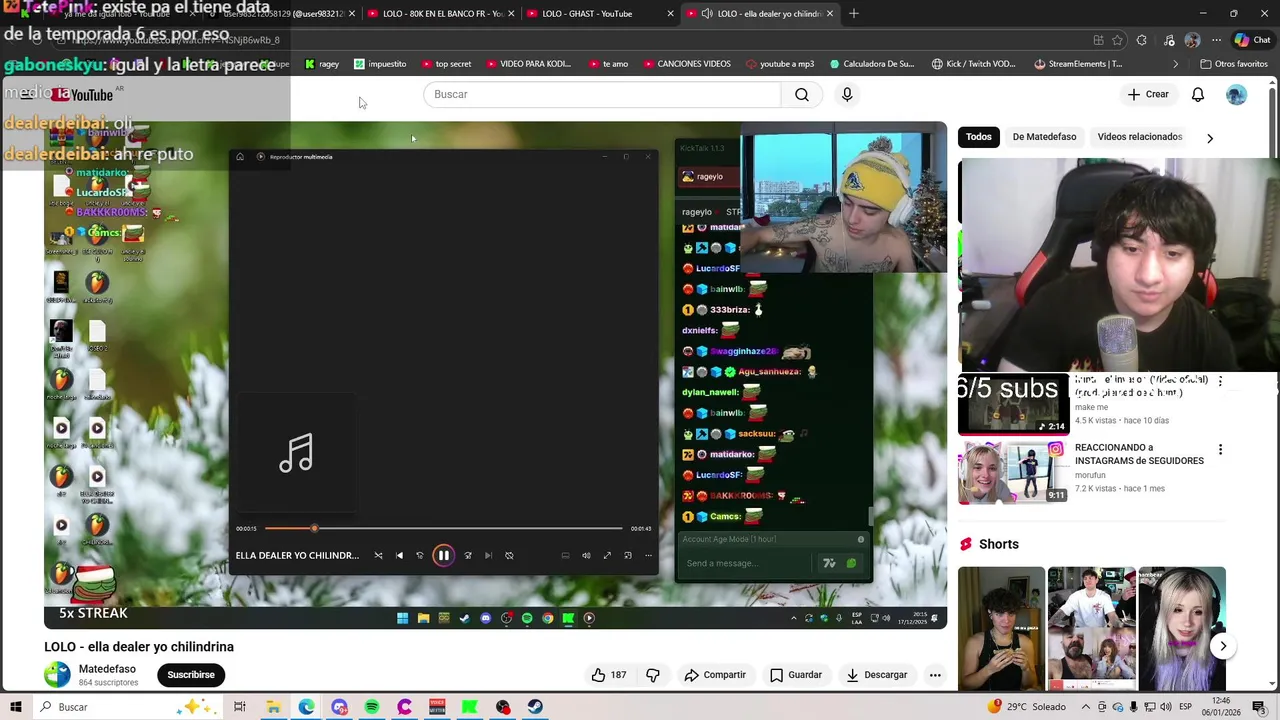Screen dimensions: 1280x720
Task: Open the Windows notification center
Action: [1260, 707]
